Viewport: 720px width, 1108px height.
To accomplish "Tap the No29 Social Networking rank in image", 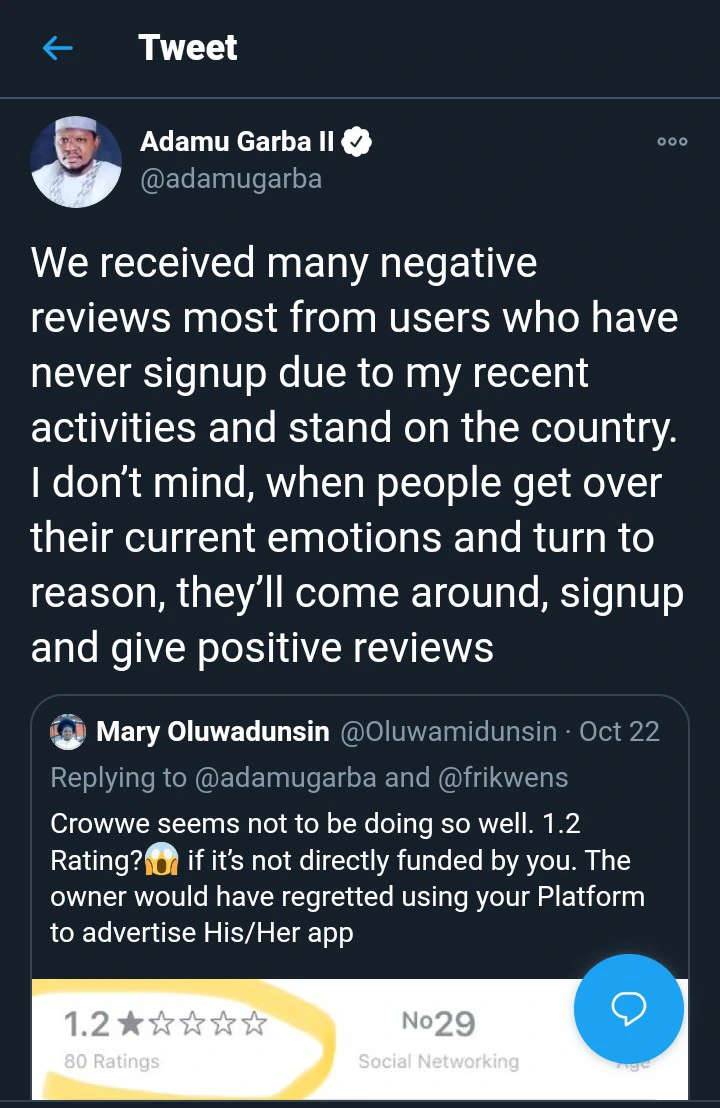I will click(x=438, y=1038).
